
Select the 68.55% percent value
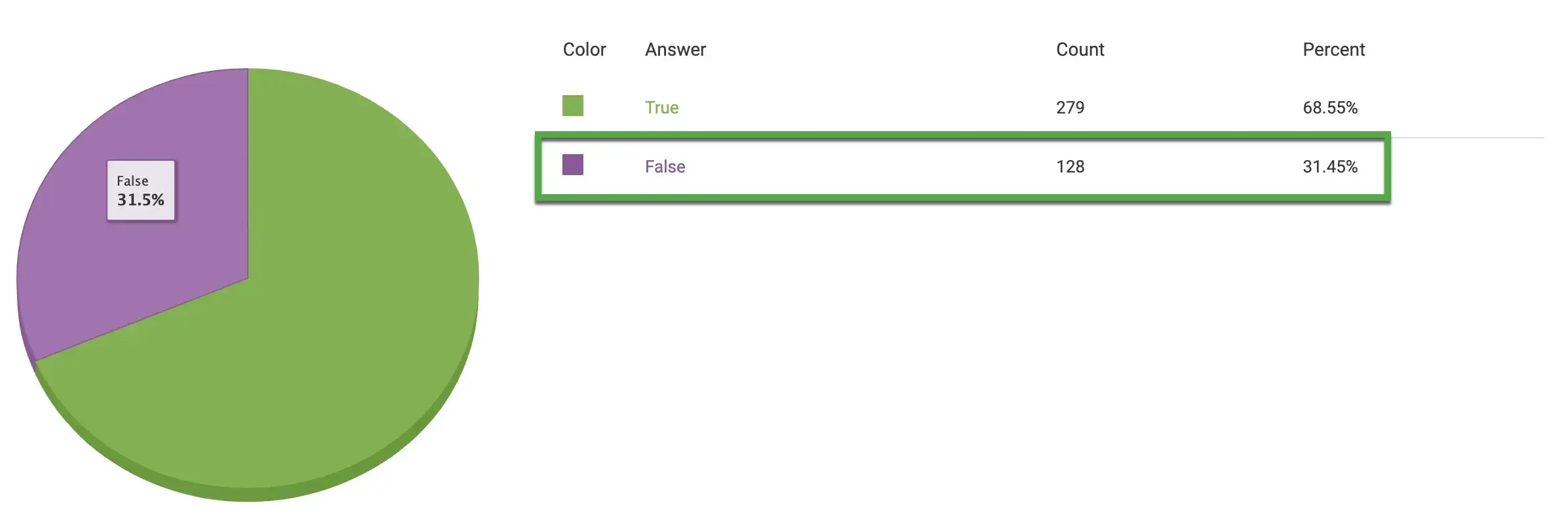(x=1329, y=108)
